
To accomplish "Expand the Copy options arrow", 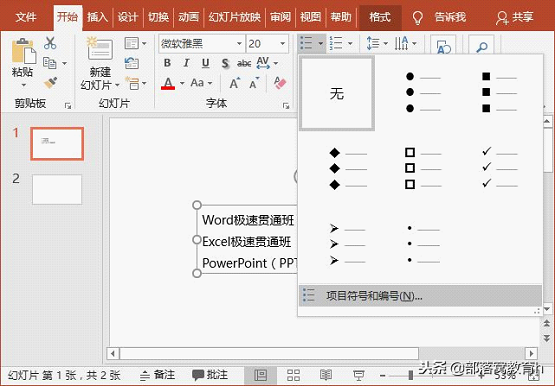I will pos(64,63).
